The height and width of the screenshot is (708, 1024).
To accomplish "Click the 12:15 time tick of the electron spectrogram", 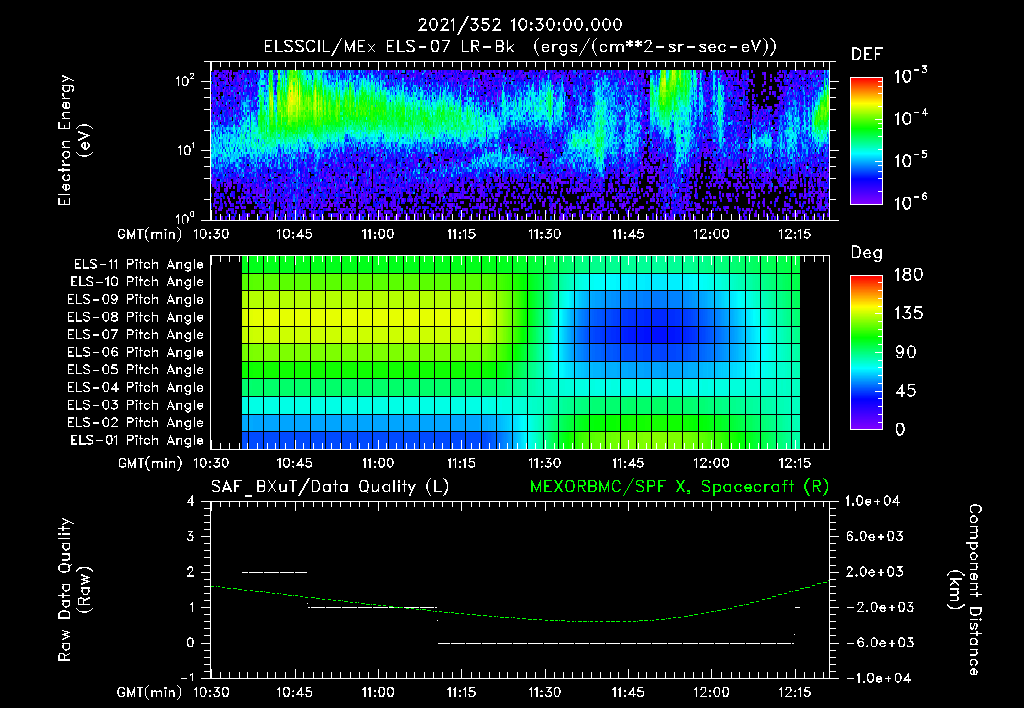I will point(795,234).
